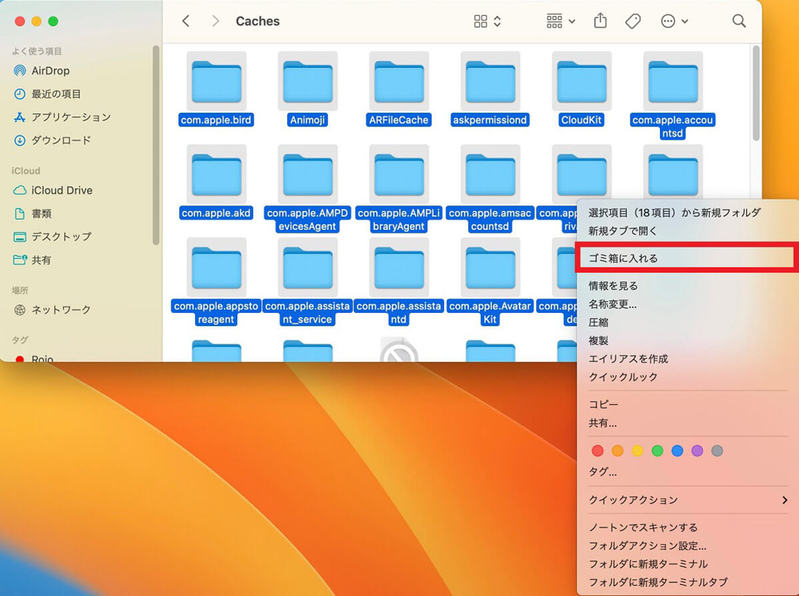The image size is (799, 596).
Task: Open the Share toolbar button
Action: point(600,21)
